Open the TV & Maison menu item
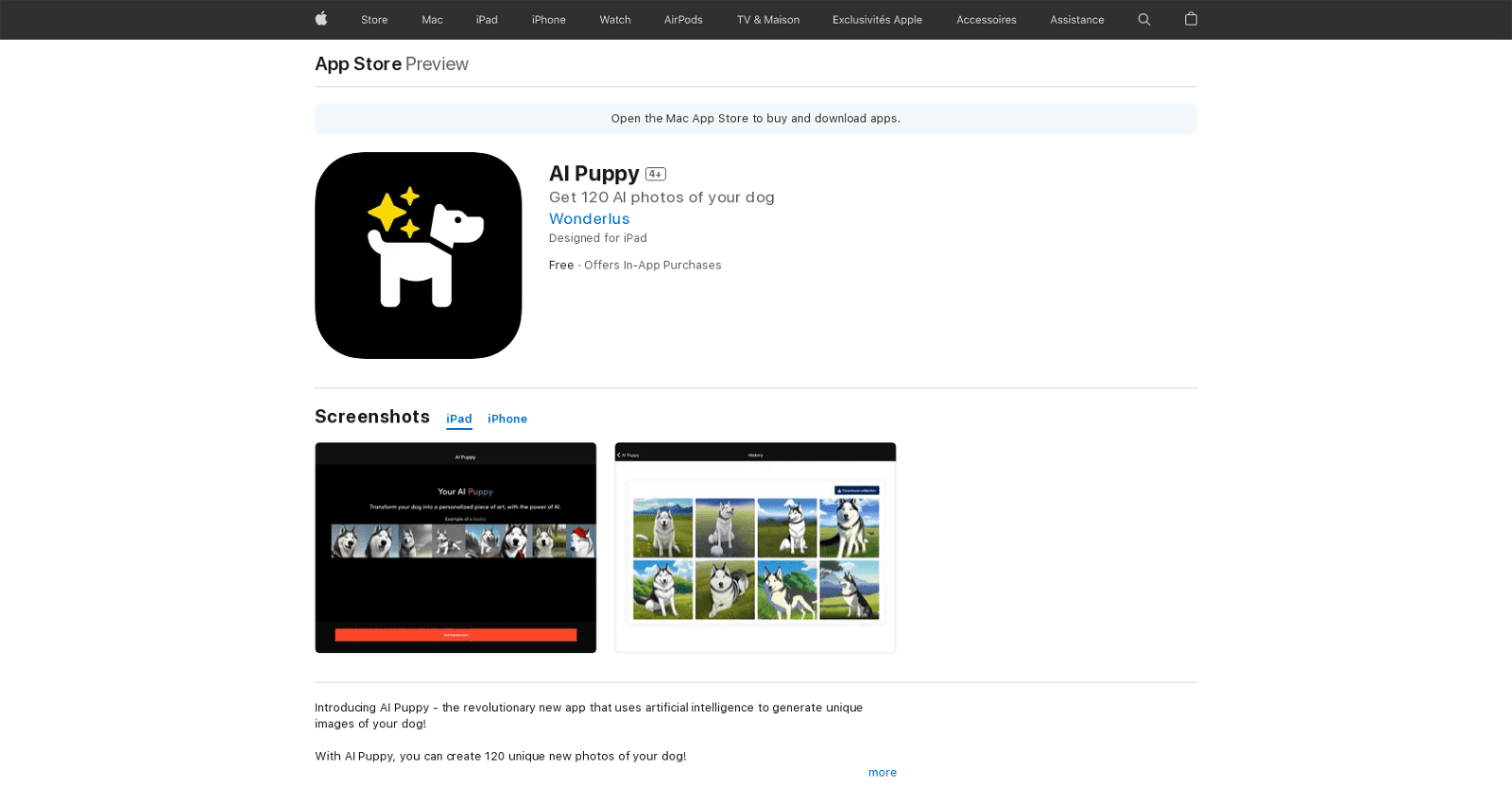This screenshot has width=1512, height=788. 768,20
